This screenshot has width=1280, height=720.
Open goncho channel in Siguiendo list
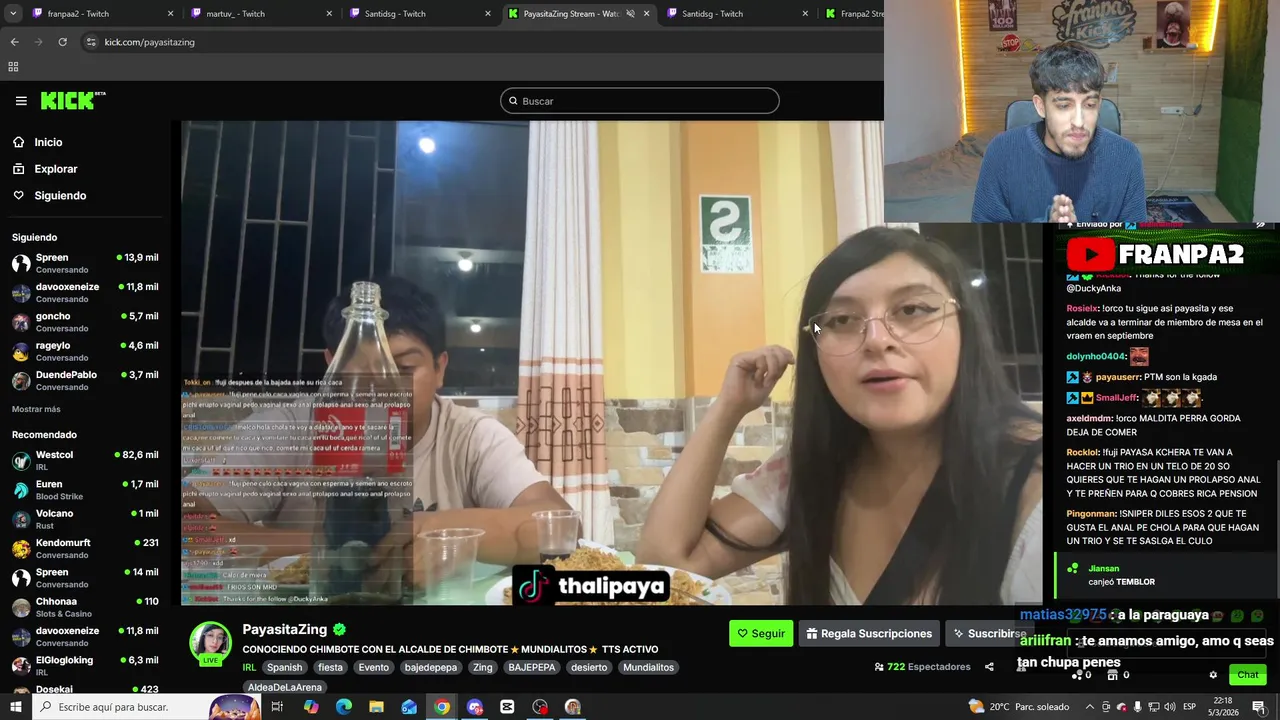pyautogui.click(x=85, y=322)
